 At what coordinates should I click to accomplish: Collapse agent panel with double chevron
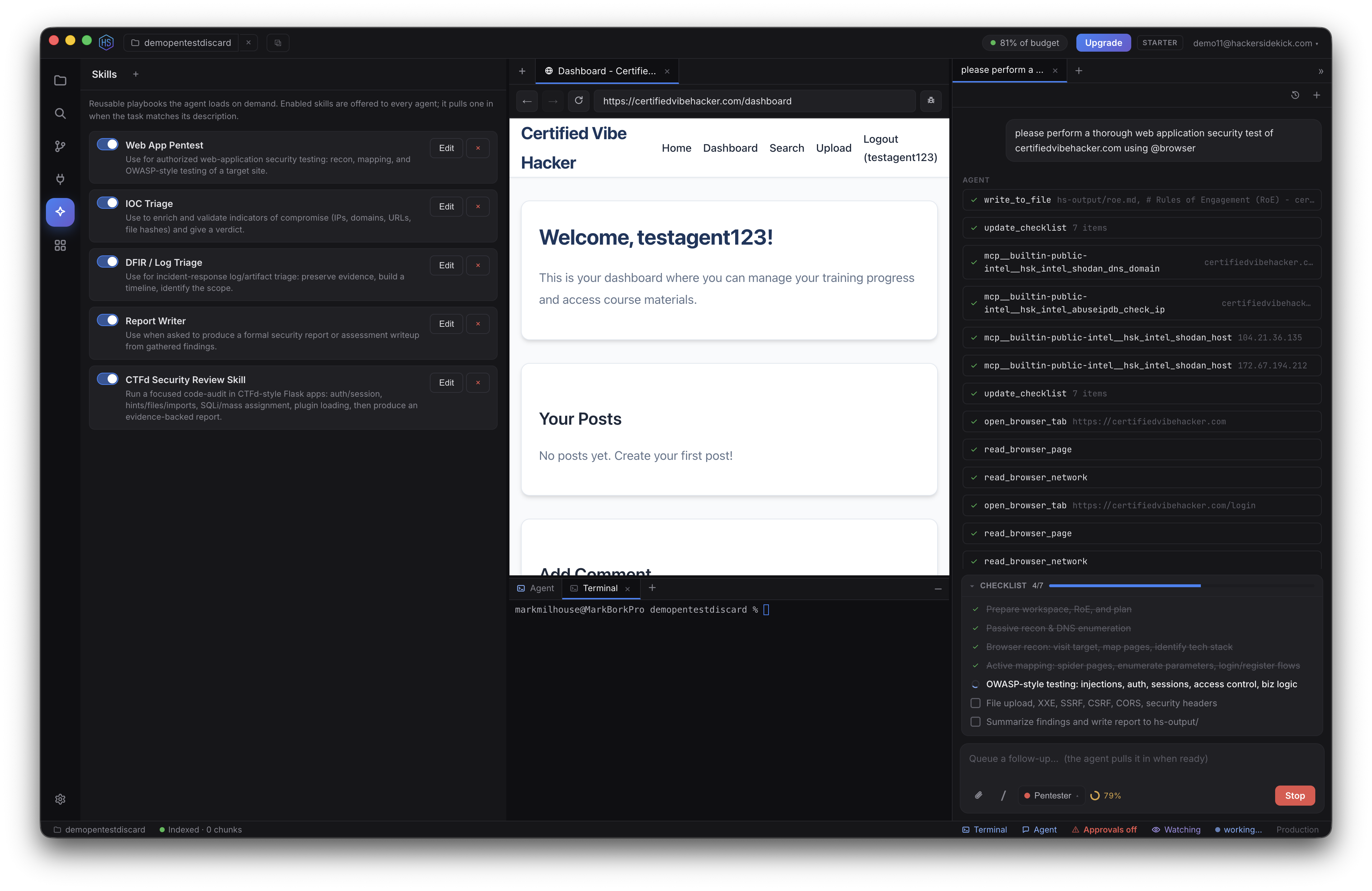(x=1320, y=71)
